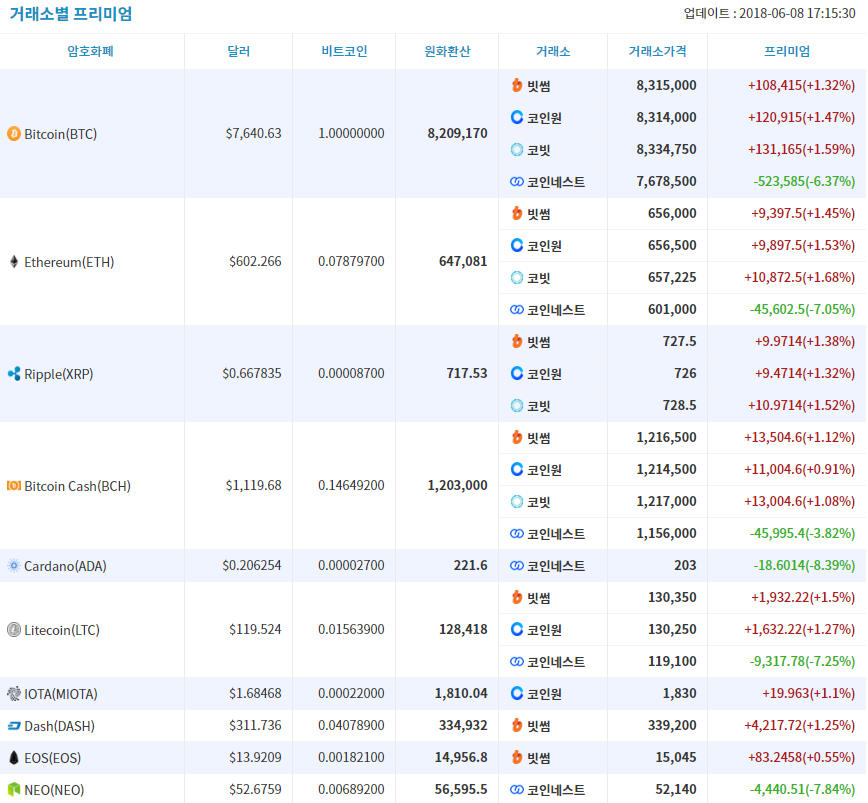The height and width of the screenshot is (803, 868).
Task: Select the NEO(NEO) name
Action: point(54,790)
